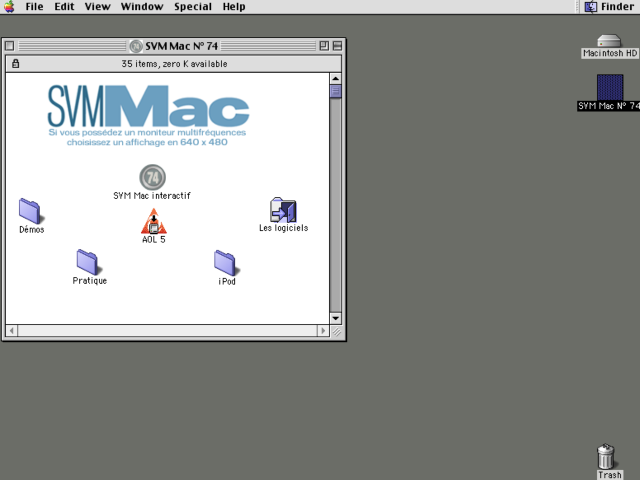Image resolution: width=640 pixels, height=480 pixels.
Task: Click the disc proxy icon in title bar
Action: pyautogui.click(x=136, y=46)
